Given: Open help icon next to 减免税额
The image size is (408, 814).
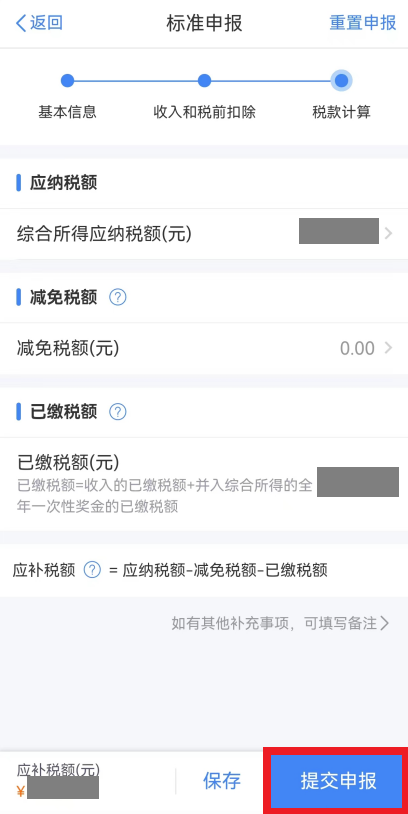Looking at the screenshot, I should (x=118, y=297).
